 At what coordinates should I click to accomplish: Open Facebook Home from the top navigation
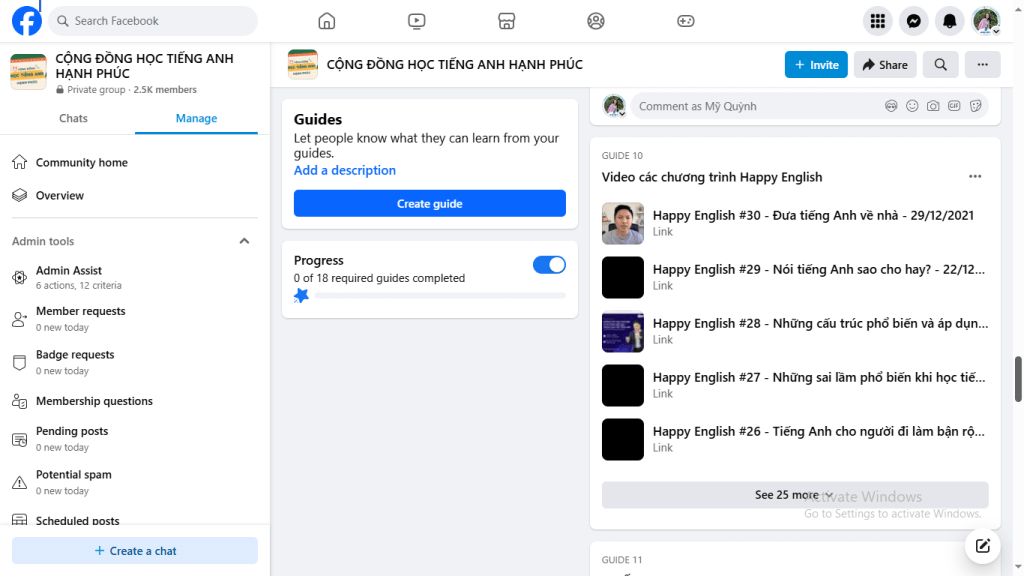click(326, 20)
